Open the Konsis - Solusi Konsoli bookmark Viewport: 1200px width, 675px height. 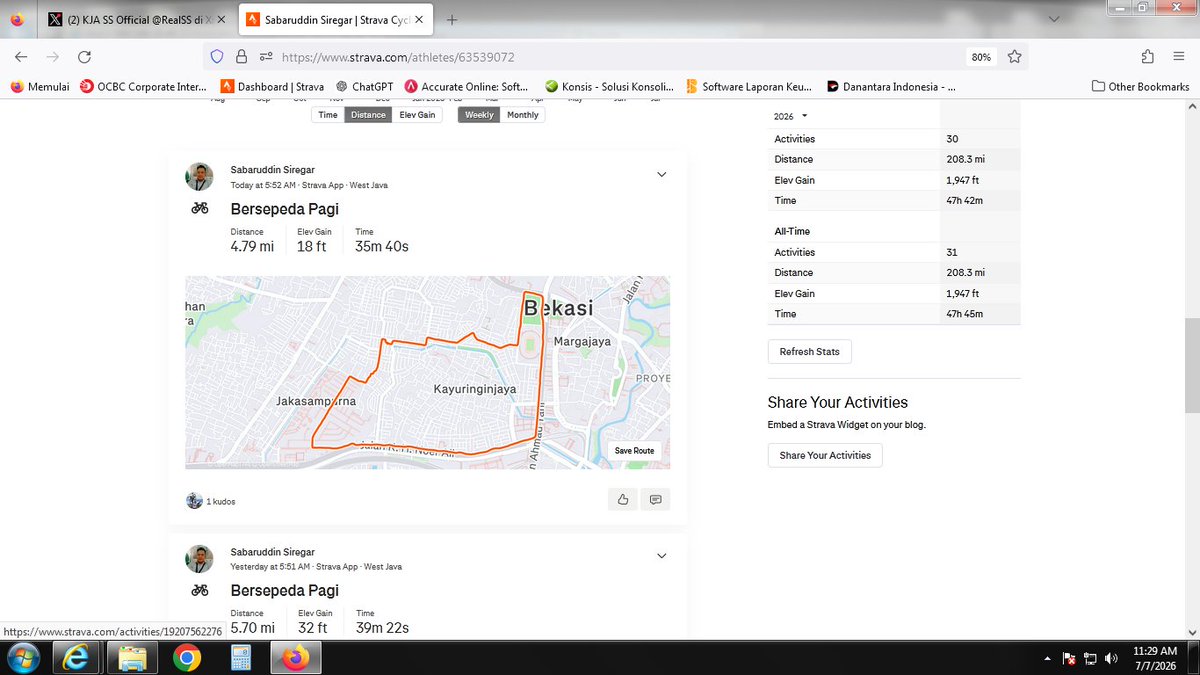point(609,86)
